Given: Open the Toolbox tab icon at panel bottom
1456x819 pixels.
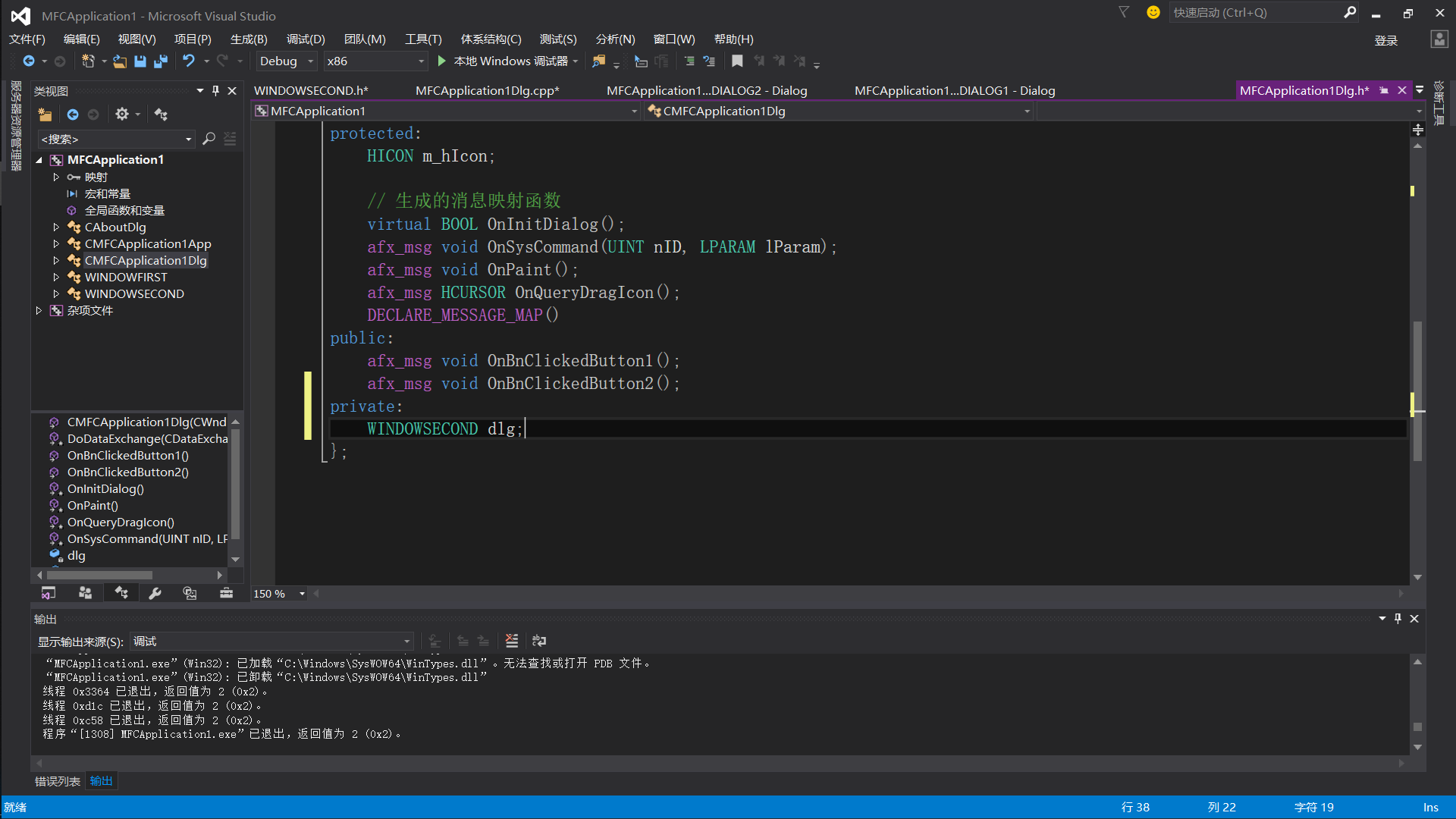Looking at the screenshot, I should tap(226, 593).
